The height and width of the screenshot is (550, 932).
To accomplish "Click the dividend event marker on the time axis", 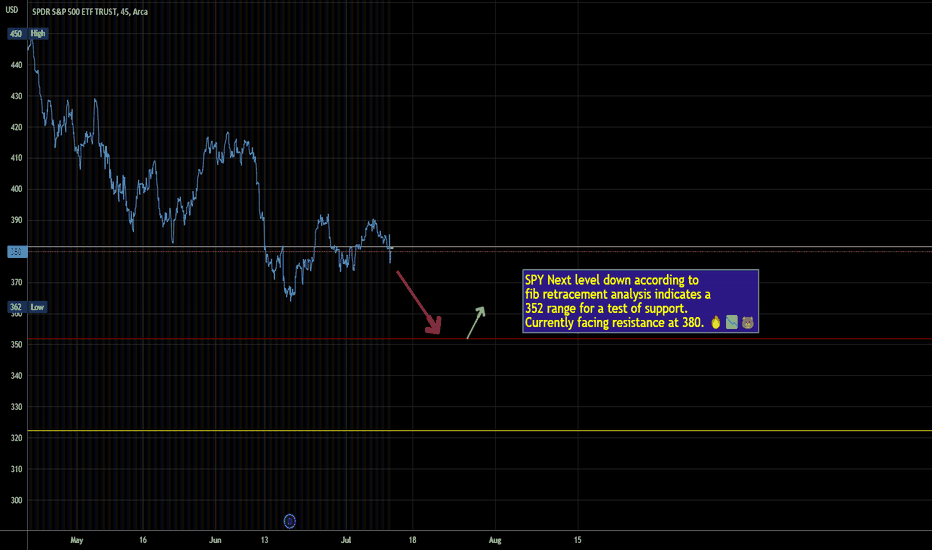I will [289, 521].
